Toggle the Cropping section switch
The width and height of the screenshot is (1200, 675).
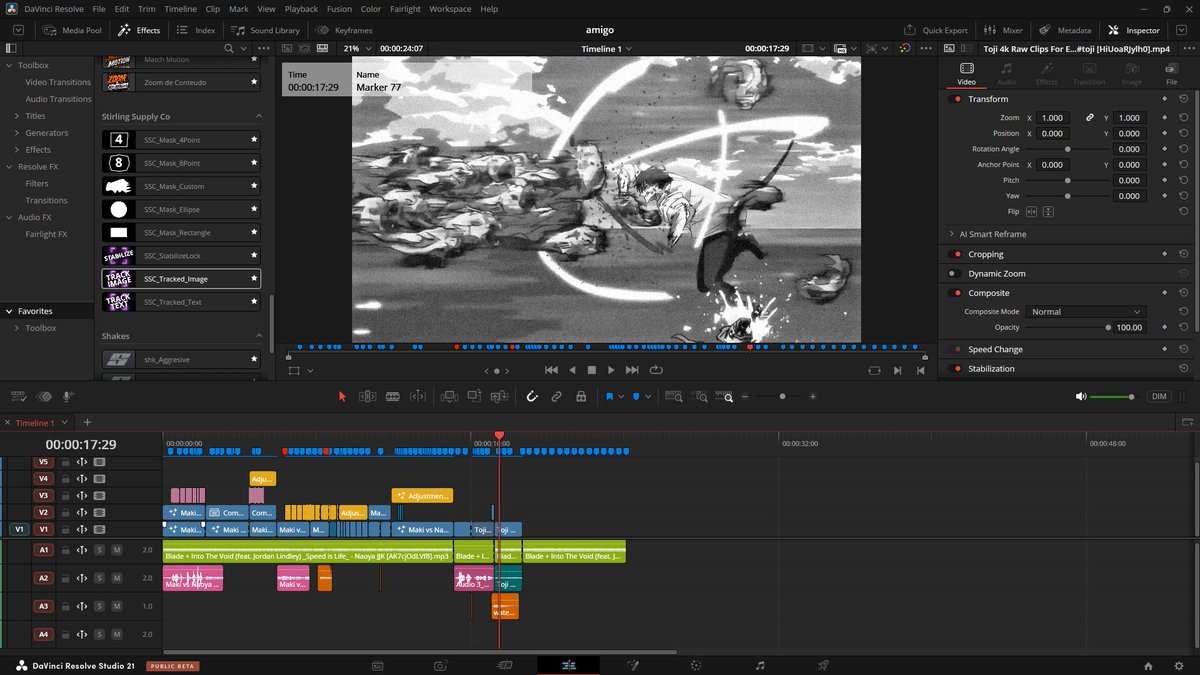point(957,255)
